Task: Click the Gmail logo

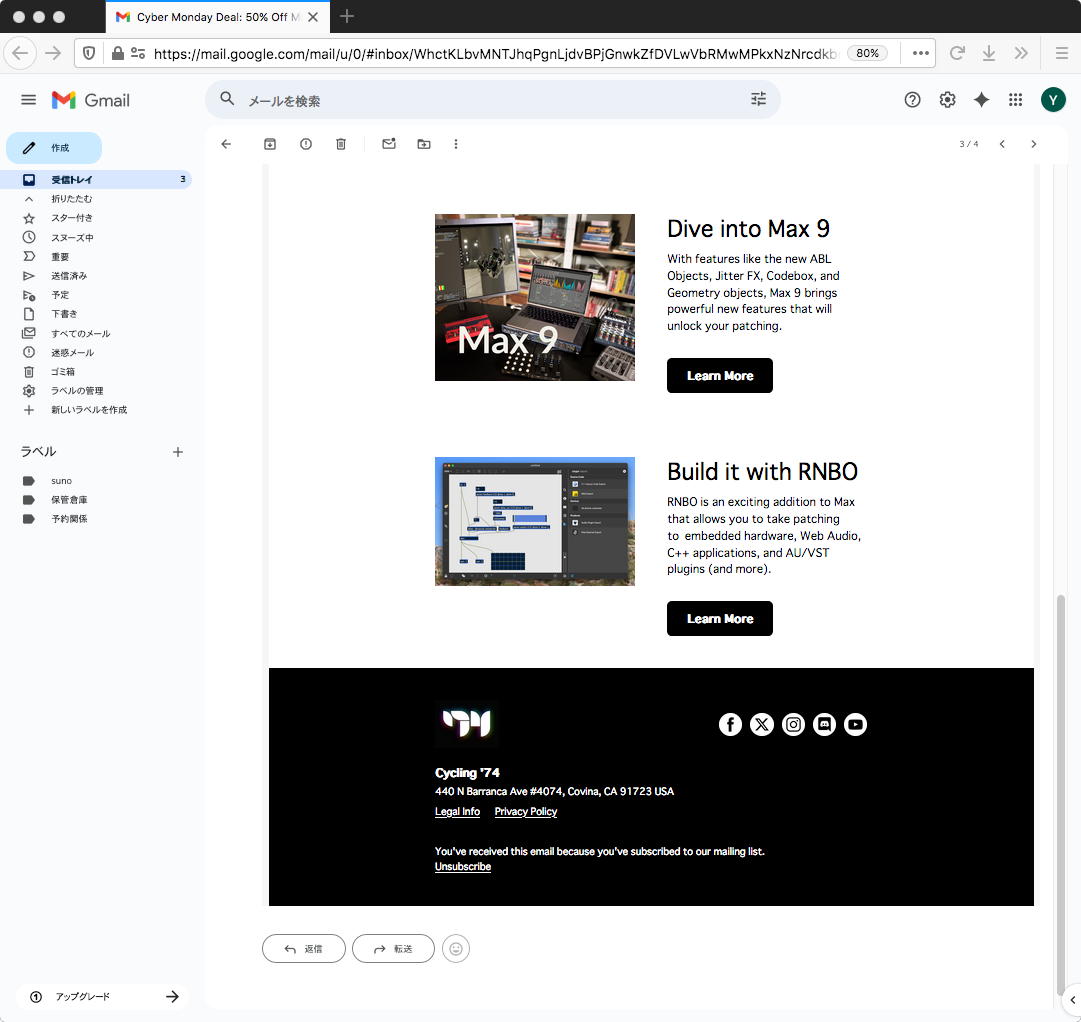Action: (90, 100)
